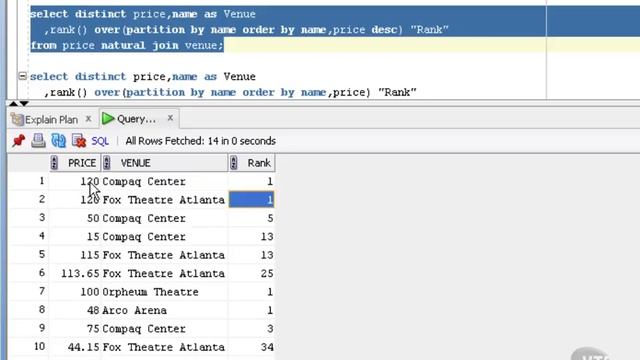Select the price 115 cell in row 5
Screen dimensions: 640x360
point(75,255)
